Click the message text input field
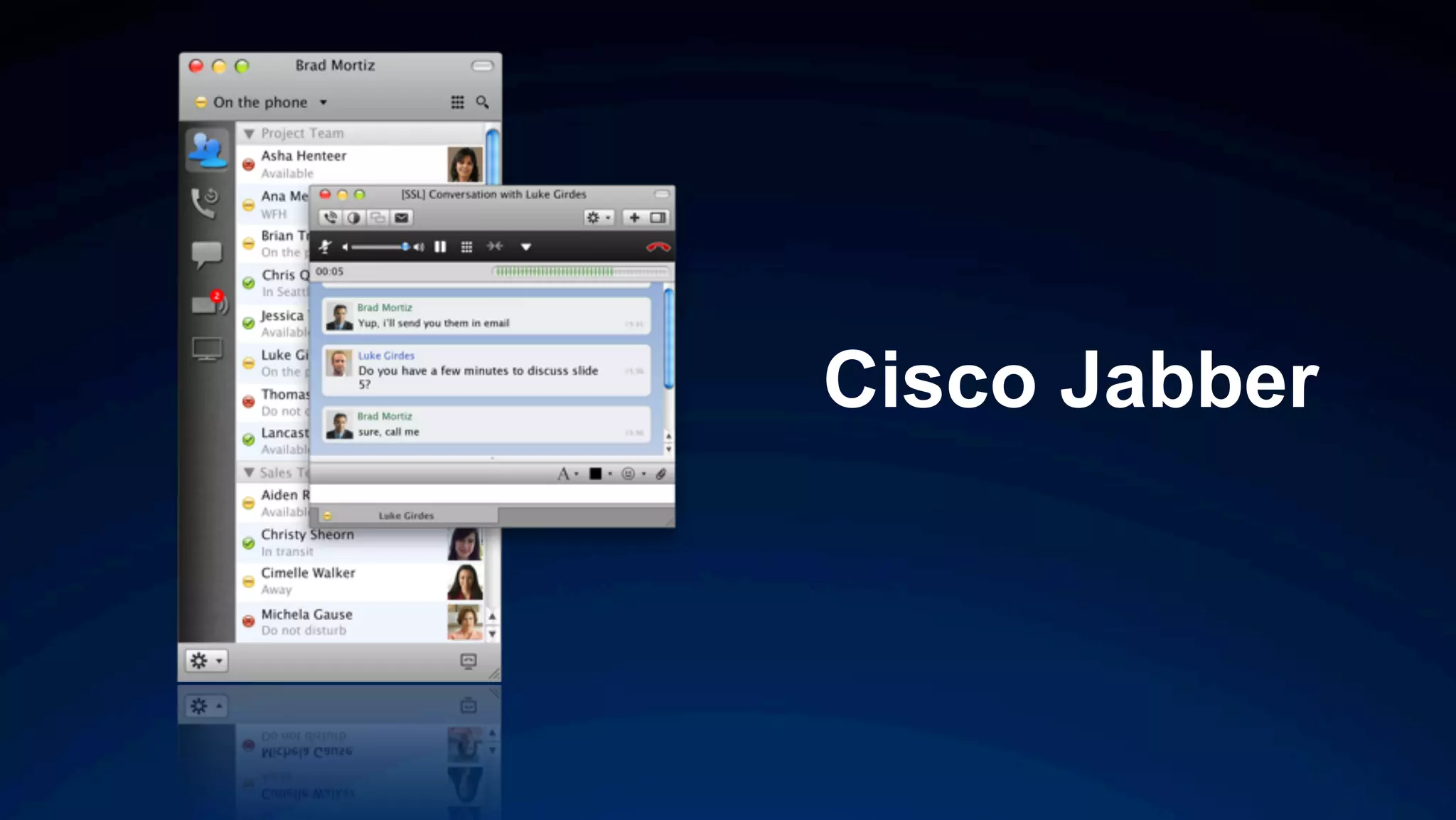Image resolution: width=1456 pixels, height=820 pixels. (492, 494)
